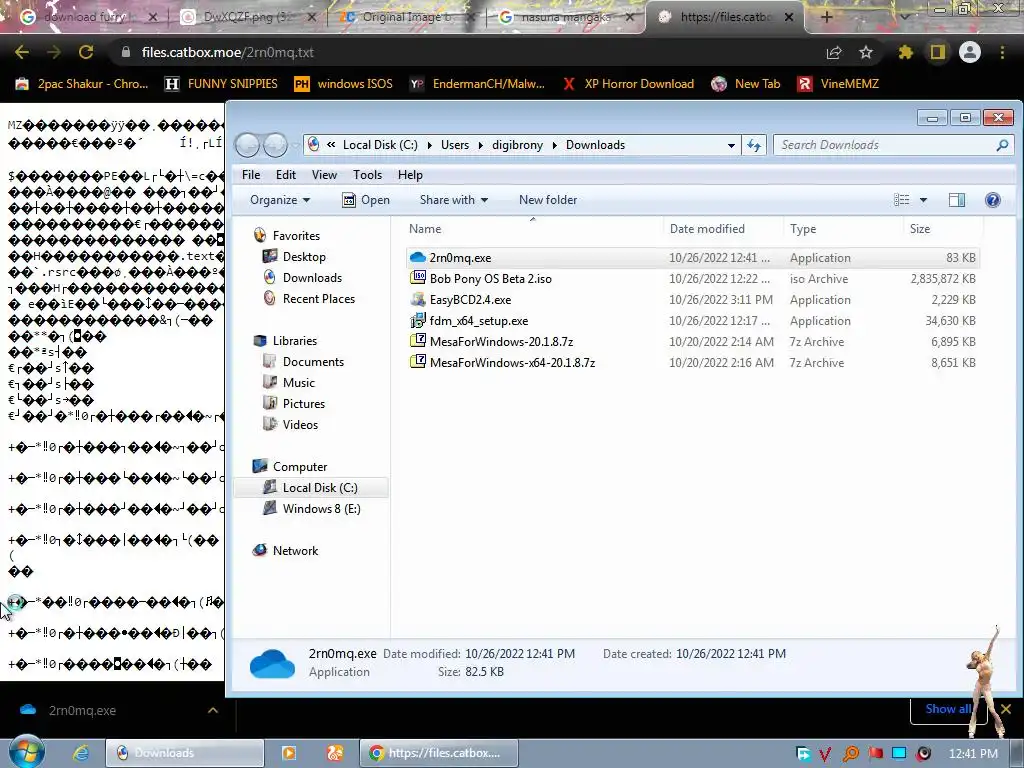This screenshot has height=768, width=1024.
Task: Open the FUNNY SNIPPIES bookmark
Action: pyautogui.click(x=221, y=84)
